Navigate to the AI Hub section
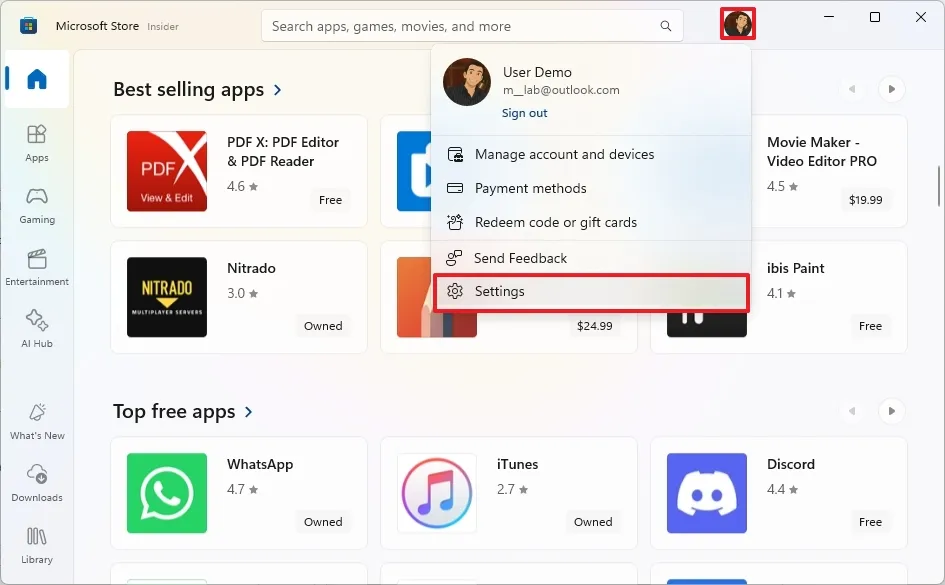This screenshot has width=945, height=585. (x=37, y=328)
